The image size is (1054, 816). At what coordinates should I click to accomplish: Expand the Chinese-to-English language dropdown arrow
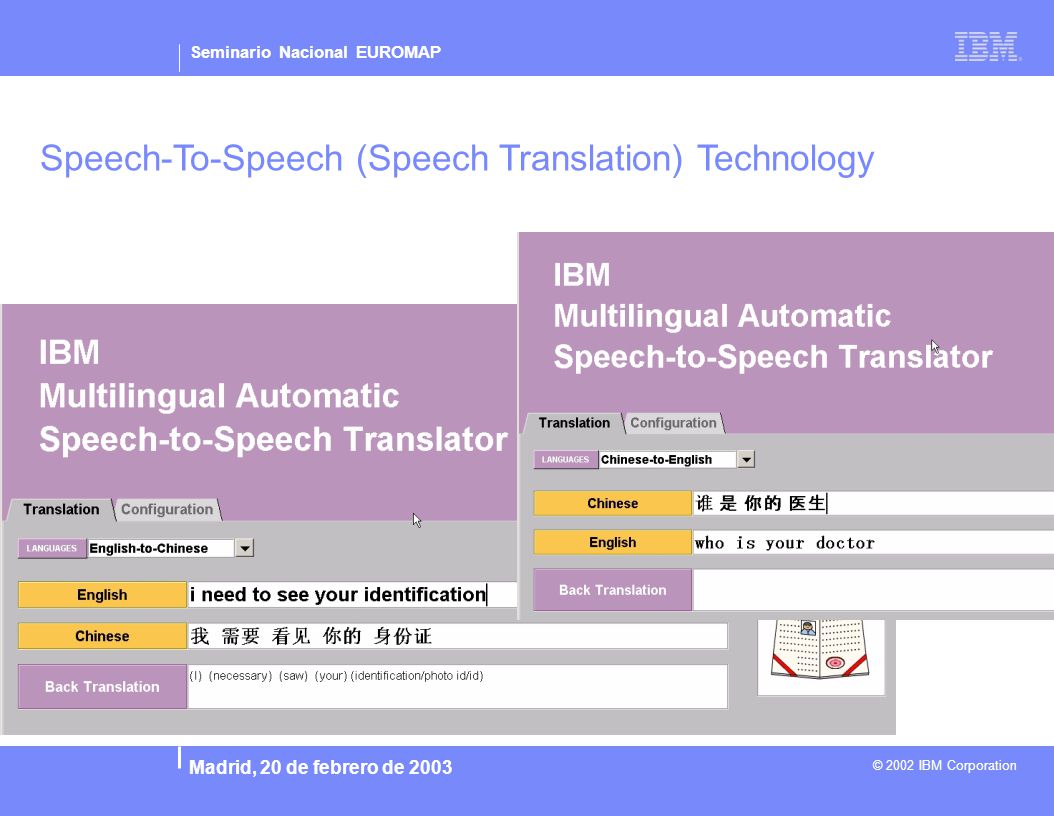coord(746,460)
